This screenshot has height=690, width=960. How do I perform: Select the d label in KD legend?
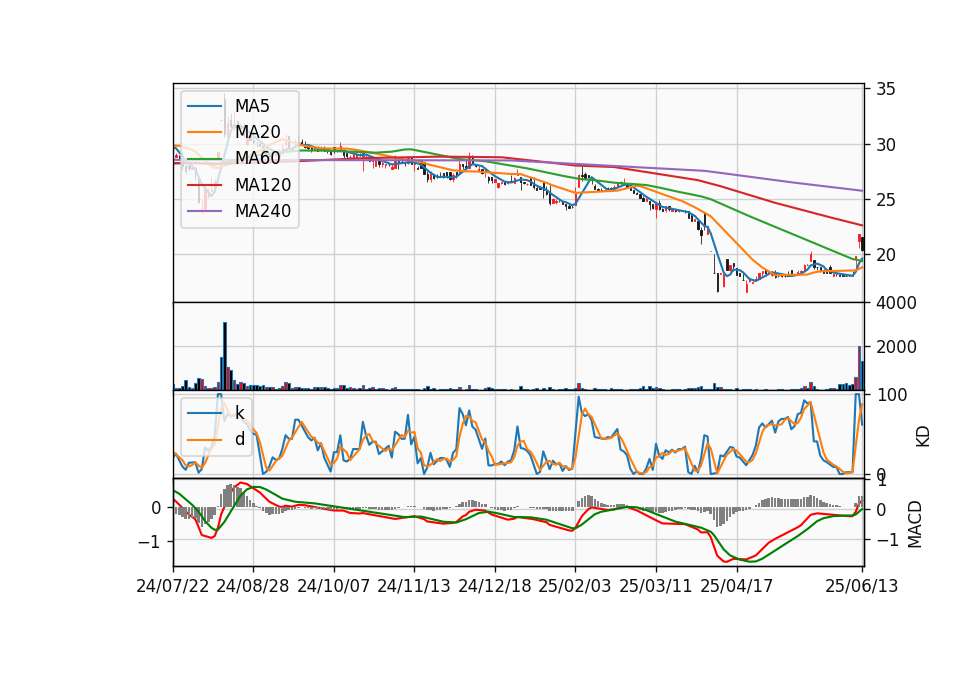240,439
